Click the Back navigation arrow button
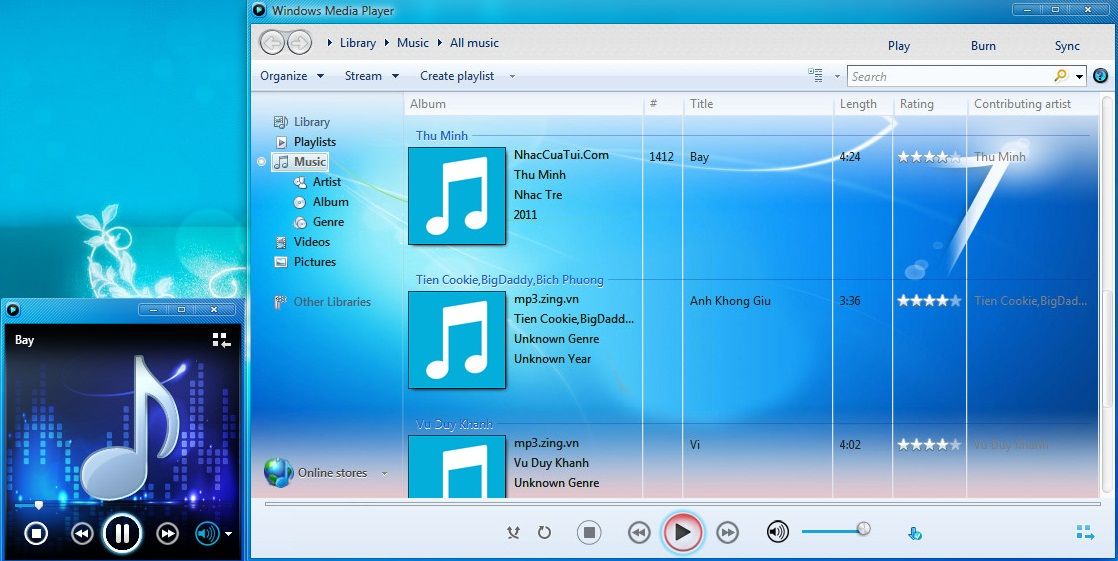This screenshot has height=561, width=1118. [272, 43]
